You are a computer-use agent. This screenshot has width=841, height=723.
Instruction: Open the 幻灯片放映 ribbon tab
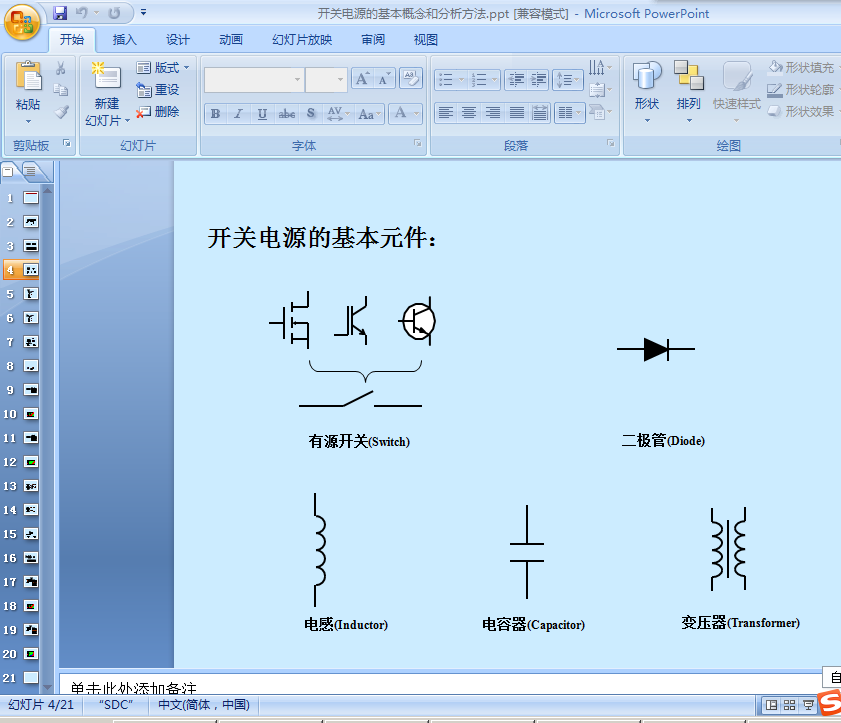(x=302, y=40)
